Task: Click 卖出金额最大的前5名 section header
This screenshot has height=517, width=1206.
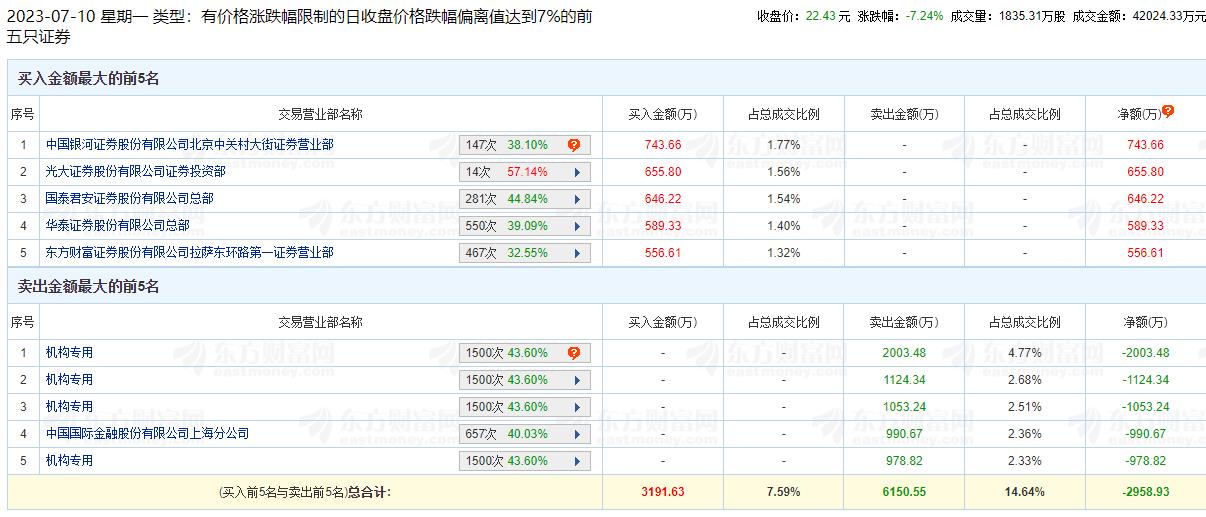Action: tap(89, 287)
